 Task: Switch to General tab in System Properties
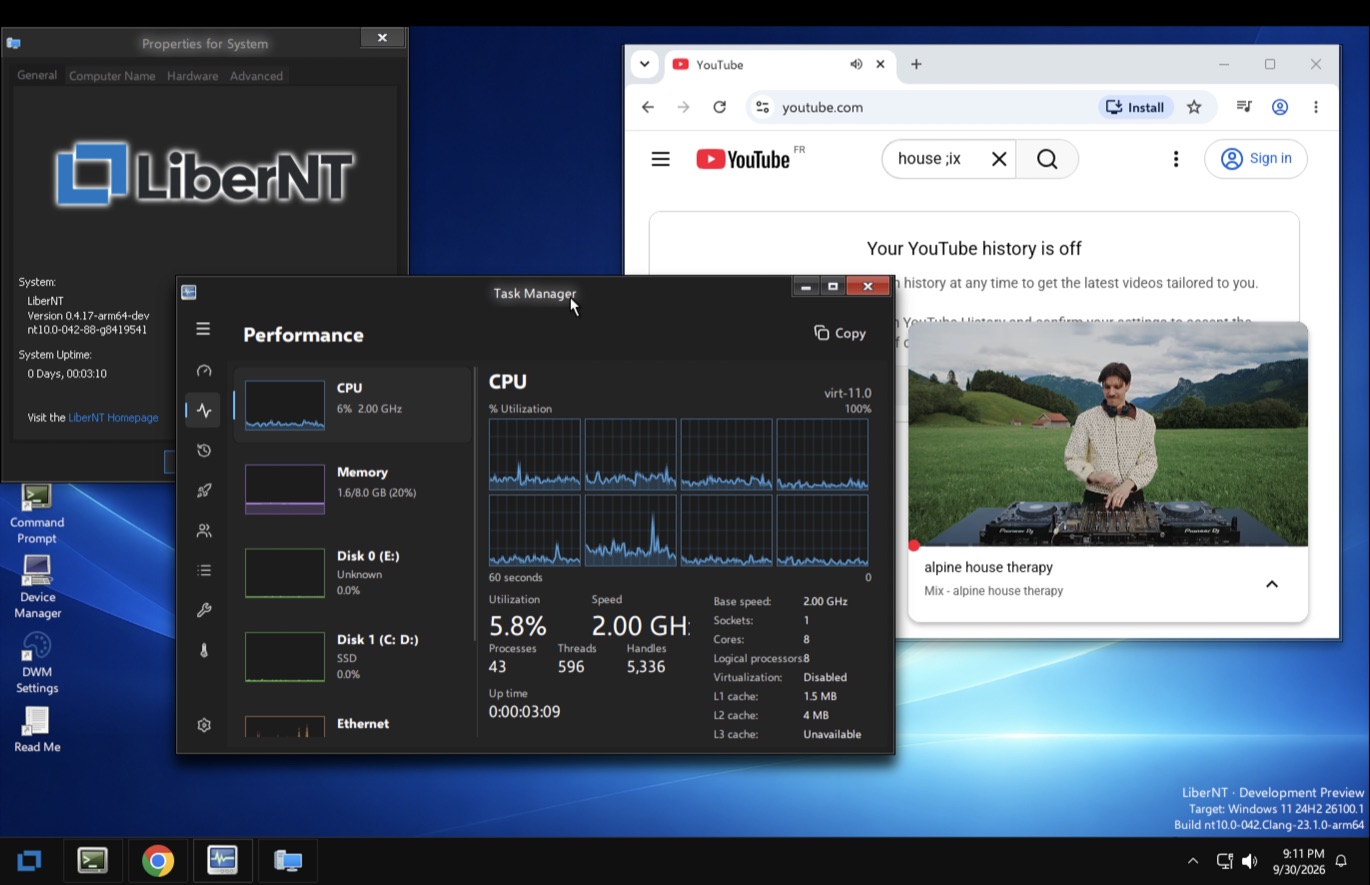[x=37, y=75]
